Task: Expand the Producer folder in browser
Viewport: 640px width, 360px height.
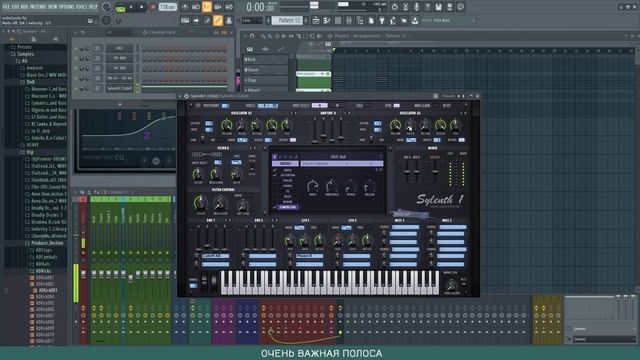Action: [47, 243]
